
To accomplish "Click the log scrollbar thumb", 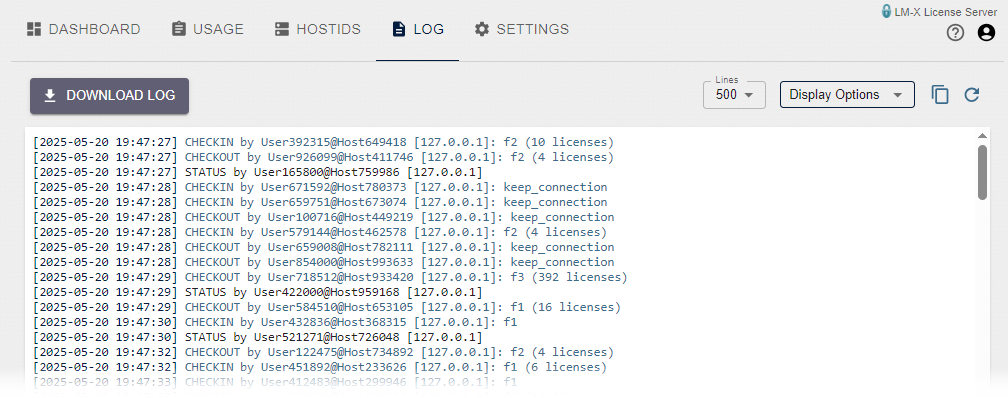I will [x=982, y=172].
